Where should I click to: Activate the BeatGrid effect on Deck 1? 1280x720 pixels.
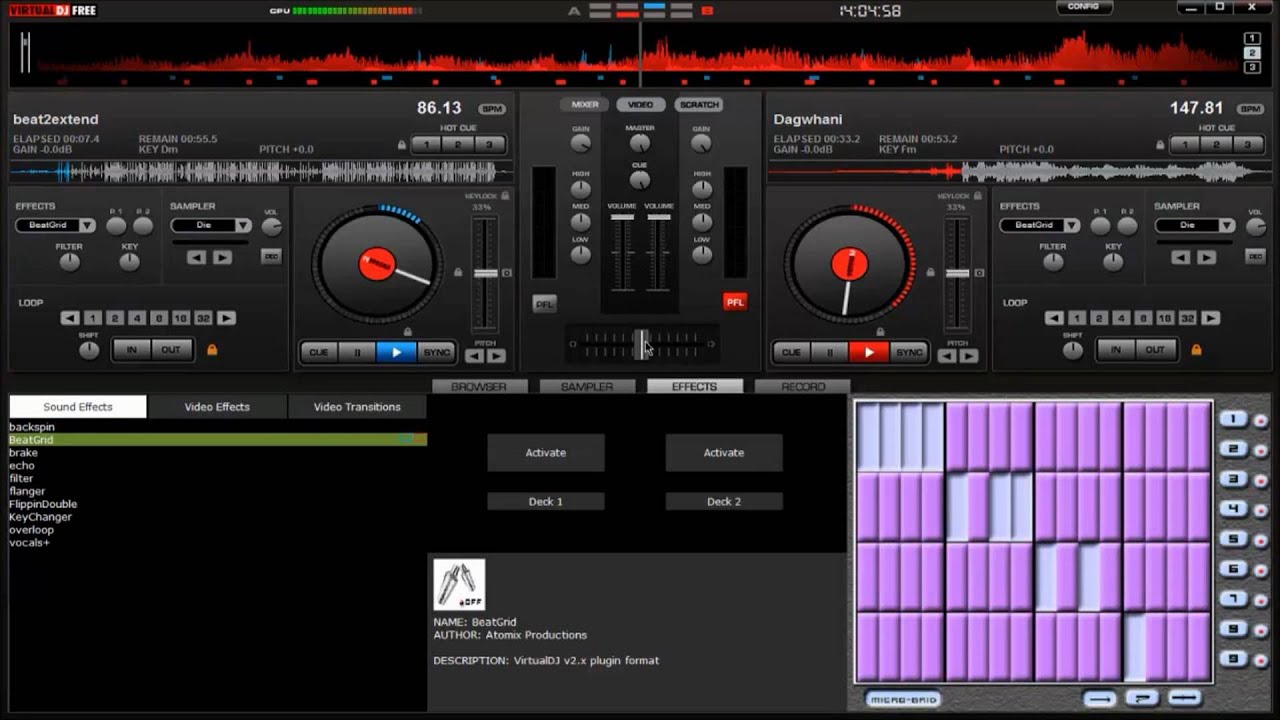coord(546,453)
